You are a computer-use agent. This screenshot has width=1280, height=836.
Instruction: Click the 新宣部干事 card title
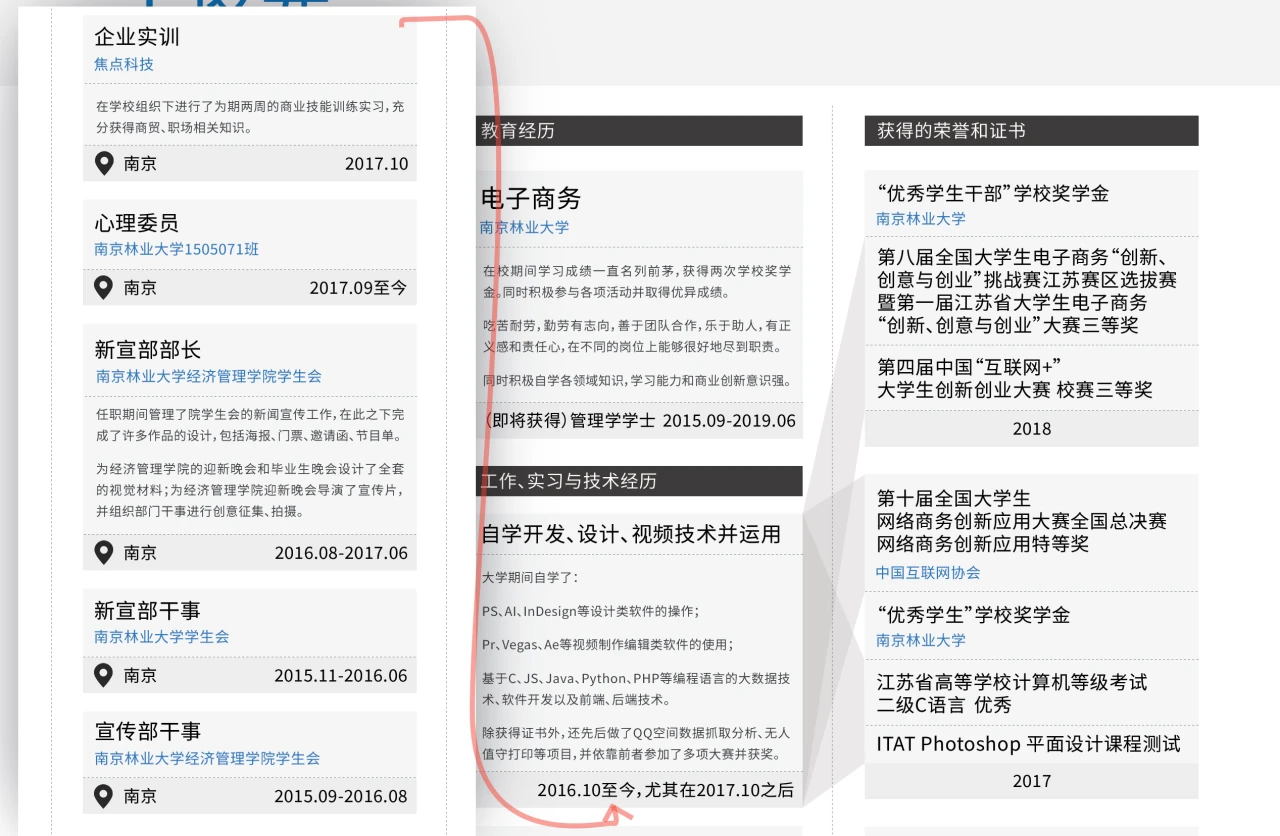coord(148,610)
